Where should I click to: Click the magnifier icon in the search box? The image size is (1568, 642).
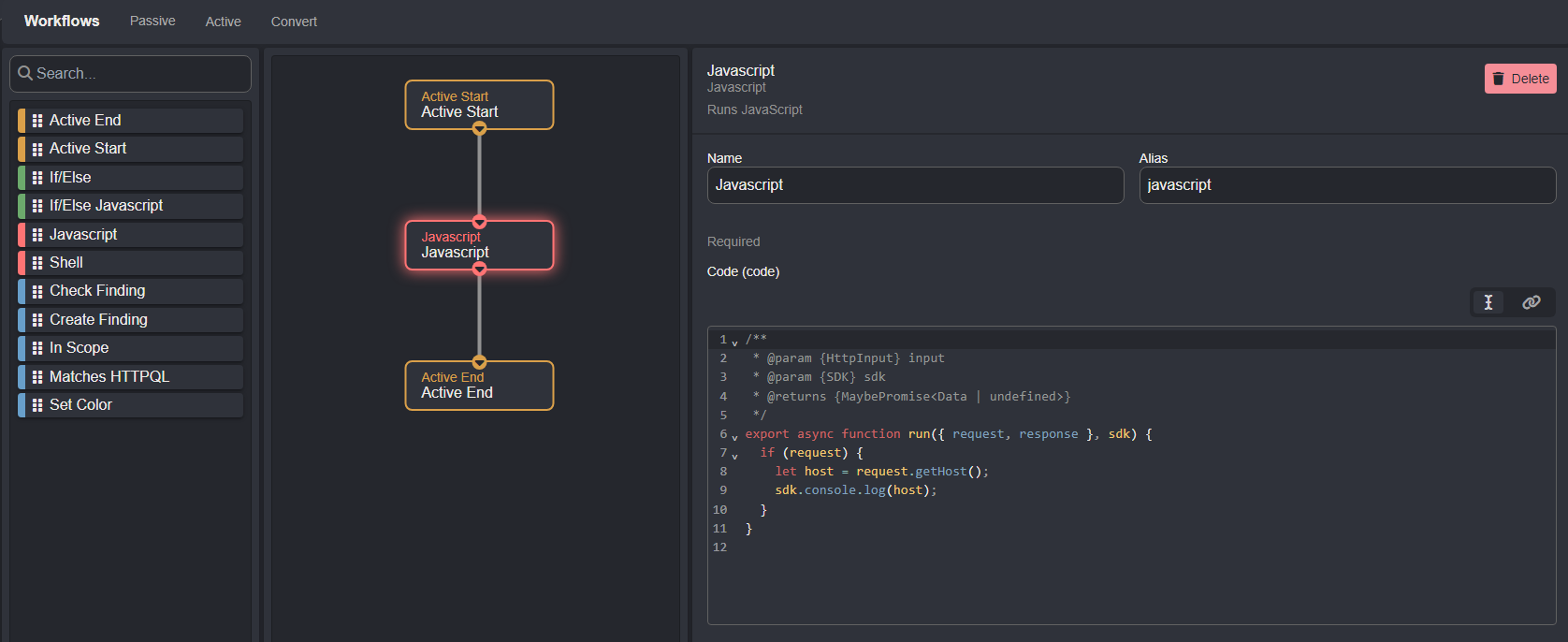[25, 73]
